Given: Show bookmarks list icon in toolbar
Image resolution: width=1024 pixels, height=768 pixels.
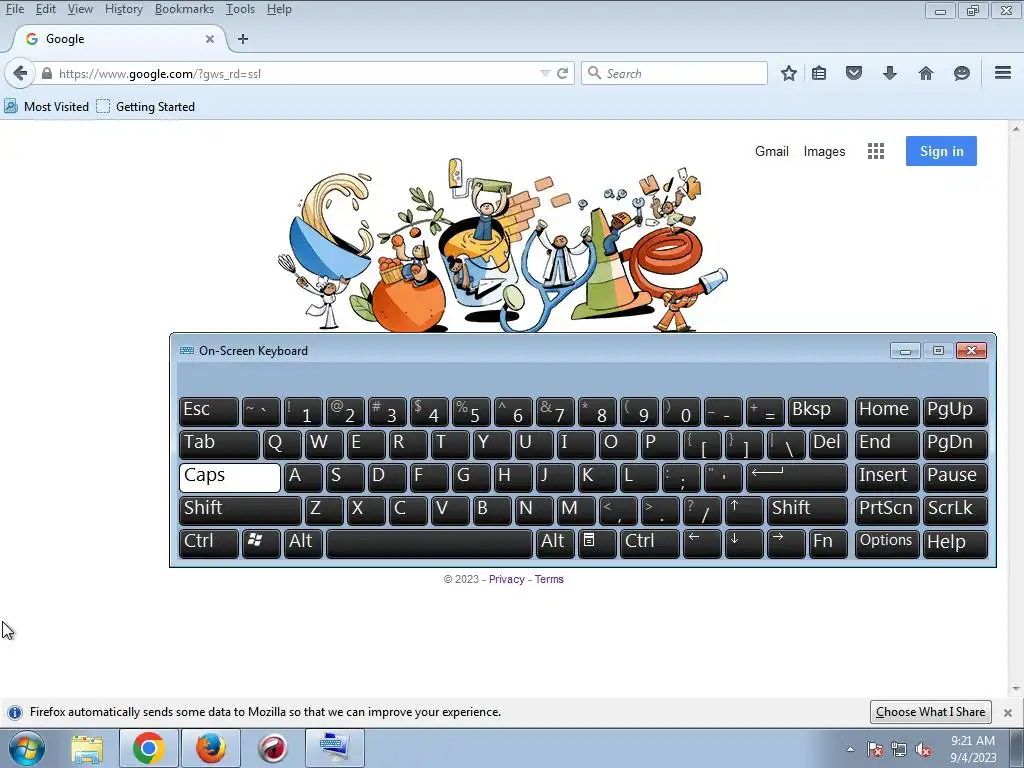Looking at the screenshot, I should point(819,73).
